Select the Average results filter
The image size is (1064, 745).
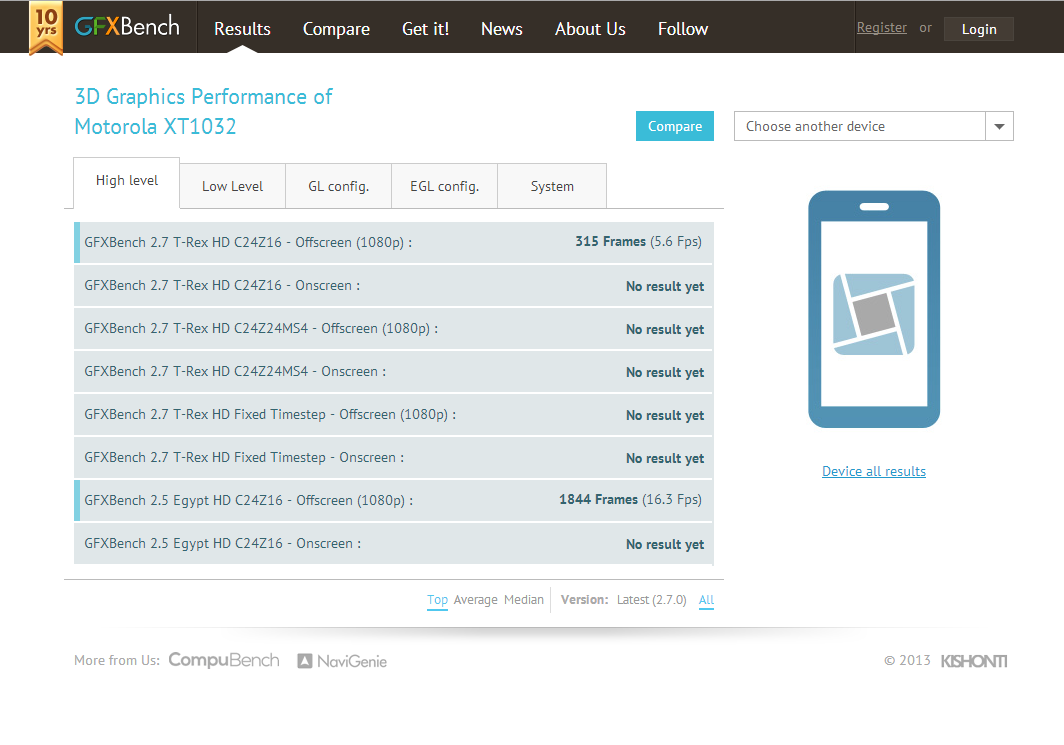click(x=476, y=600)
